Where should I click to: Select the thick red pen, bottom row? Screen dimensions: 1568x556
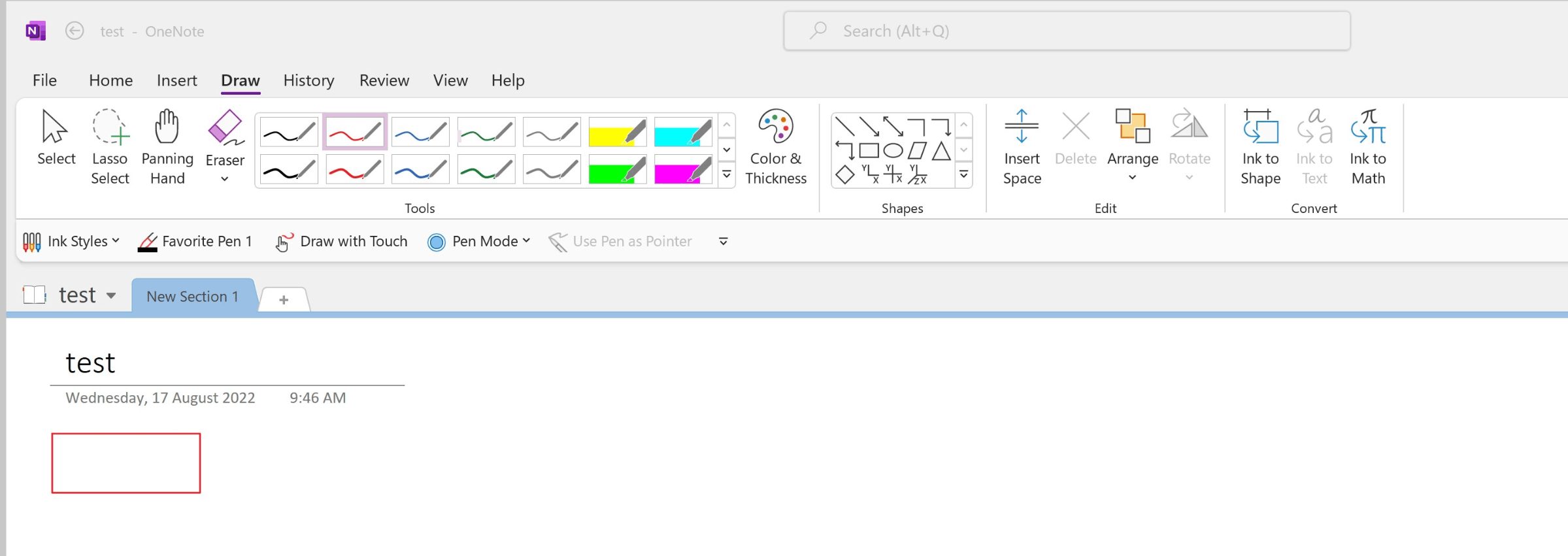click(x=355, y=170)
